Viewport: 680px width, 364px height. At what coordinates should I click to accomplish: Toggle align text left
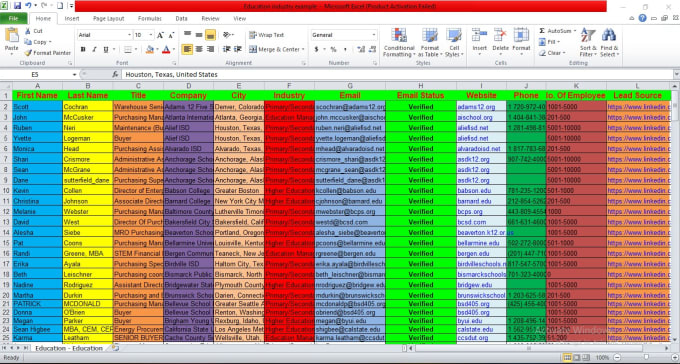[x=187, y=49]
